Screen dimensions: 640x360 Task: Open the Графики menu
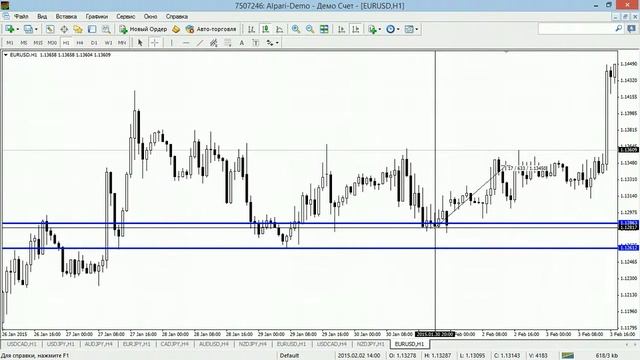[97, 17]
